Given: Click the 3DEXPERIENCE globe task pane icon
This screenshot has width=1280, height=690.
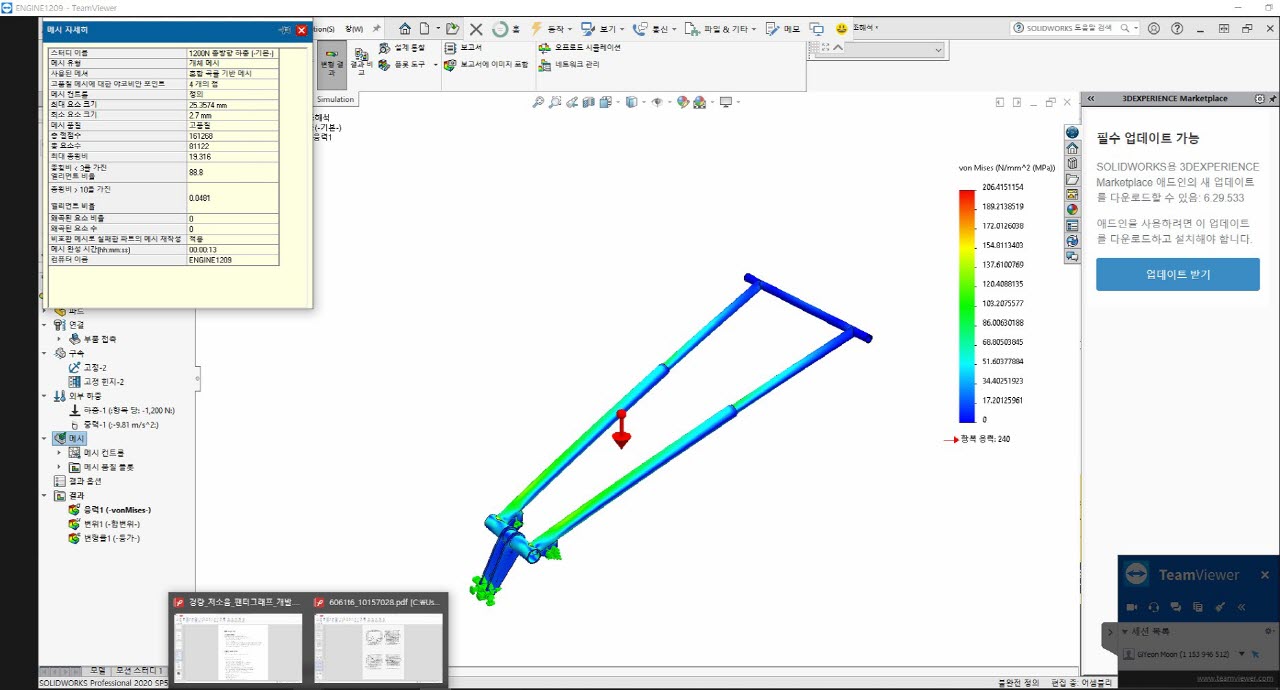Looking at the screenshot, I should point(1072,132).
